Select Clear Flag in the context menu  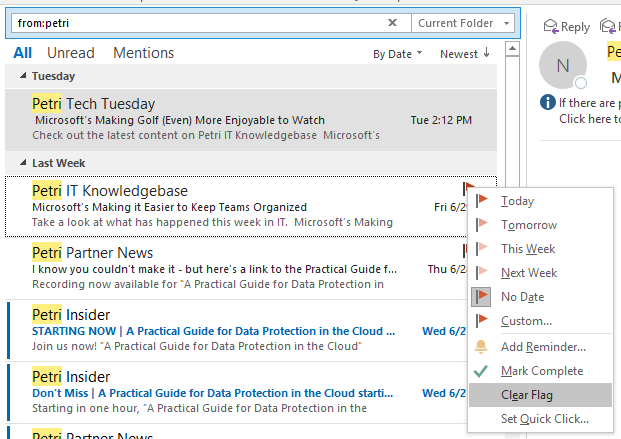tap(540, 395)
